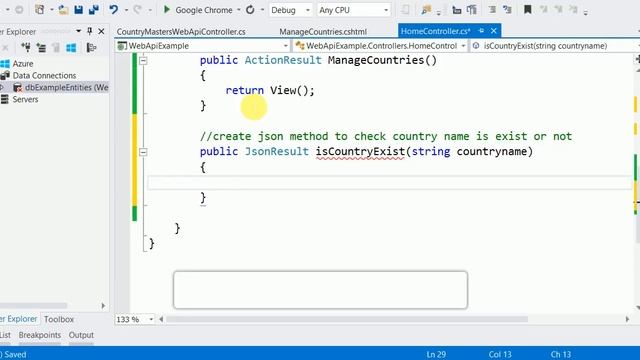Screen dimensions: 640x360
Task: Close the HomeController.cs tab
Action: 494,31
